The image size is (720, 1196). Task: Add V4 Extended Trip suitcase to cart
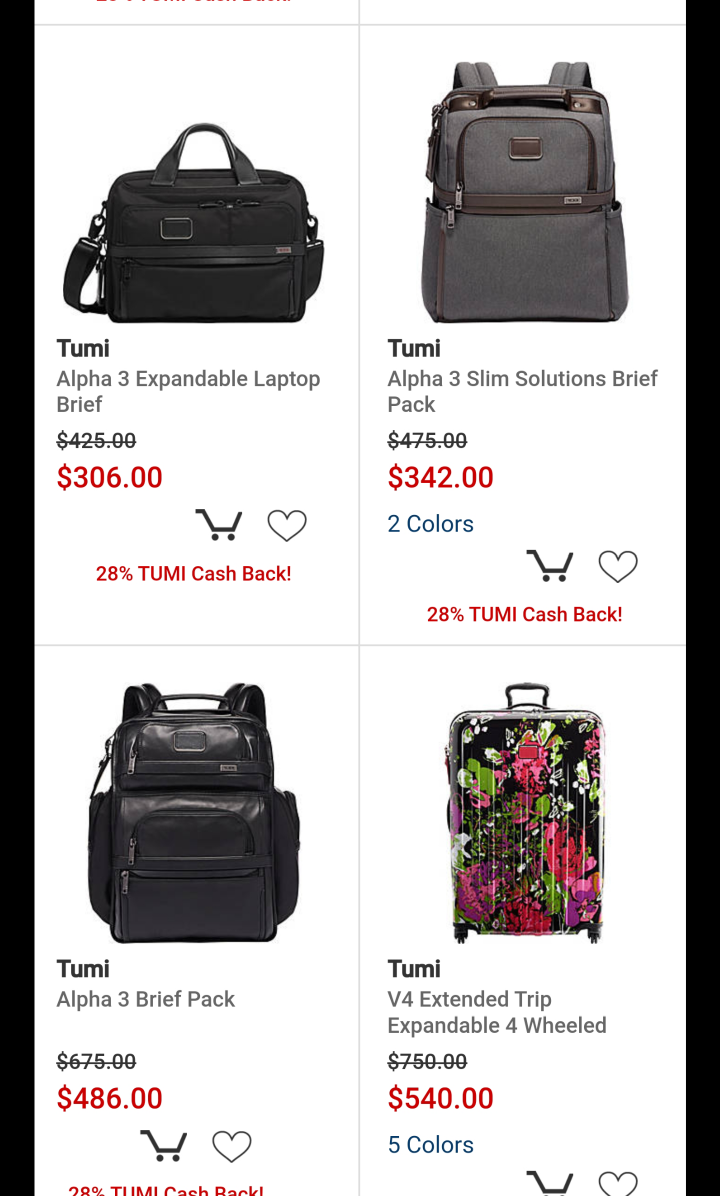(x=550, y=1183)
